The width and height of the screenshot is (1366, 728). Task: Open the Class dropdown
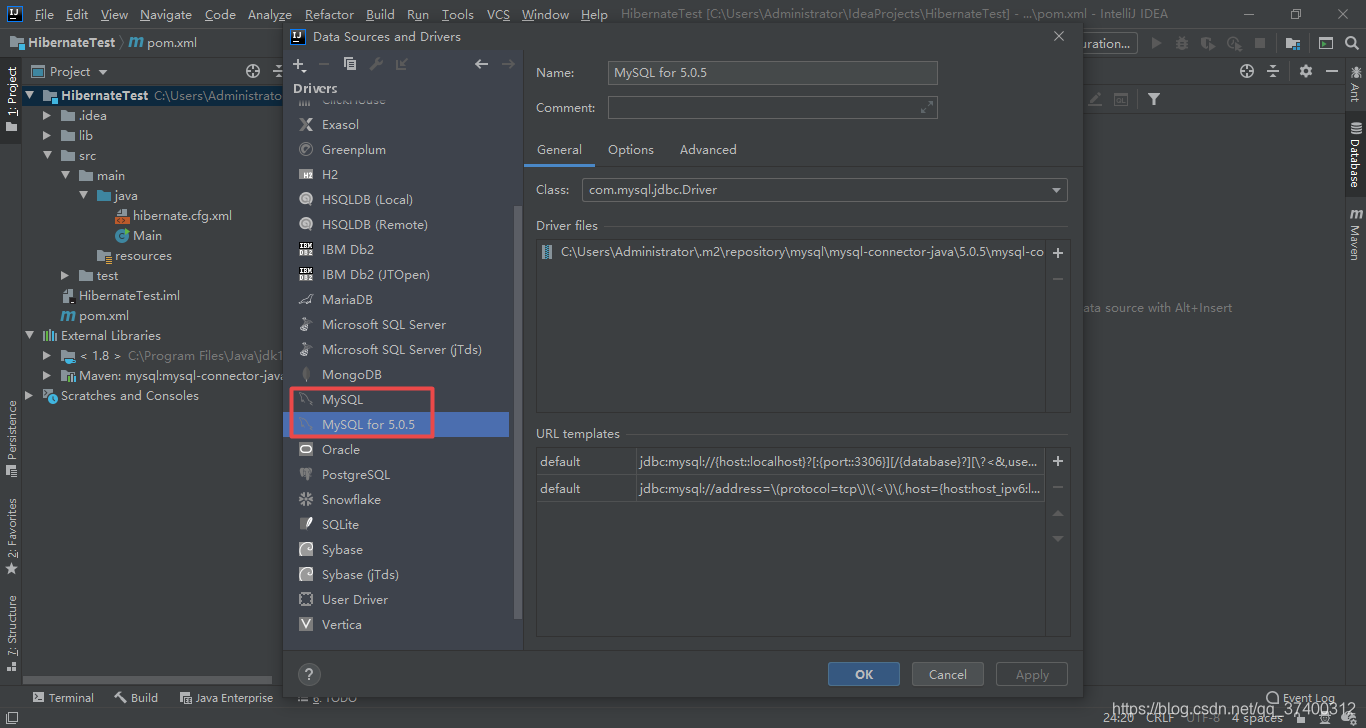point(1056,190)
